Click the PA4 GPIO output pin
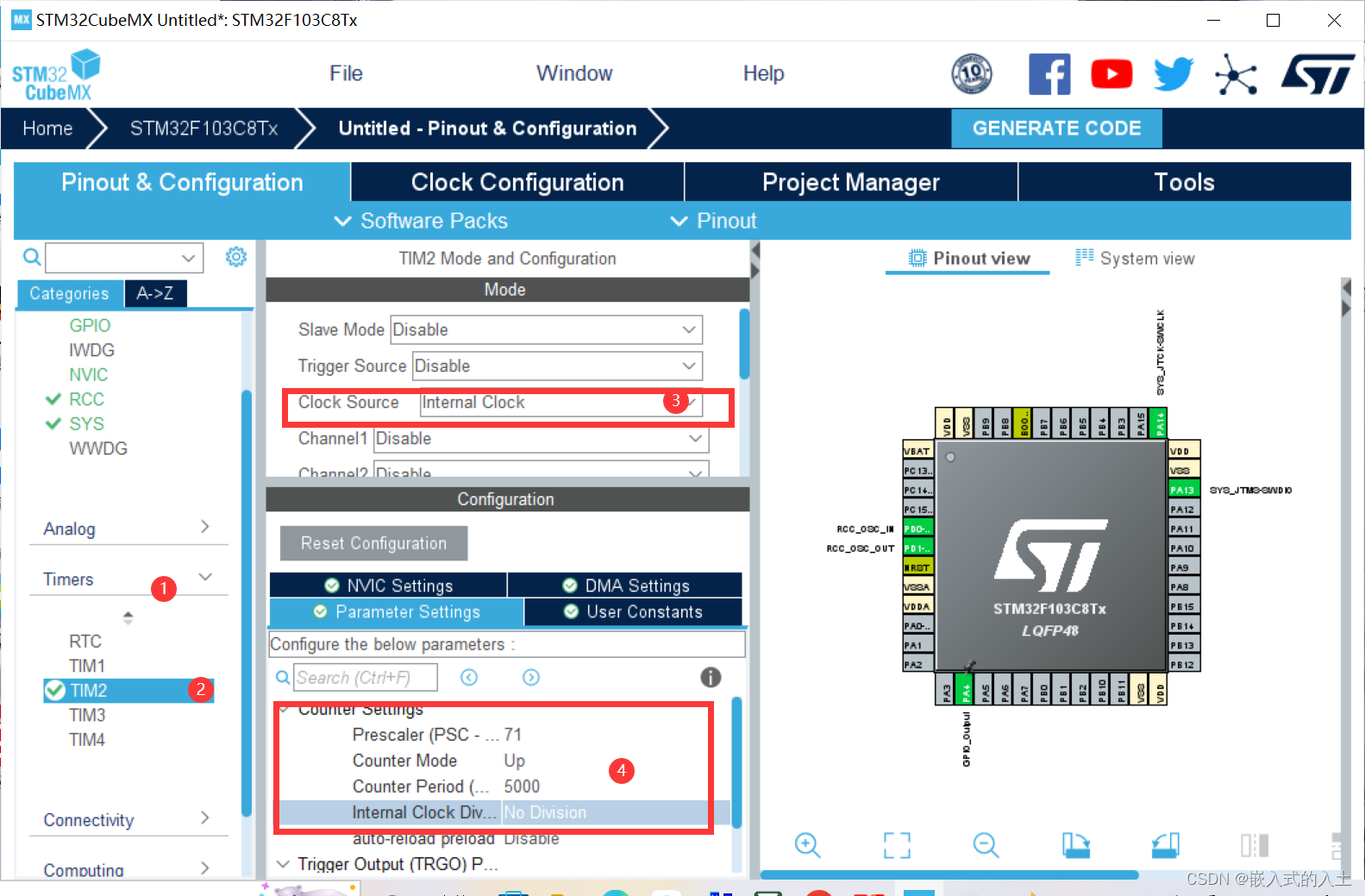 (x=966, y=690)
